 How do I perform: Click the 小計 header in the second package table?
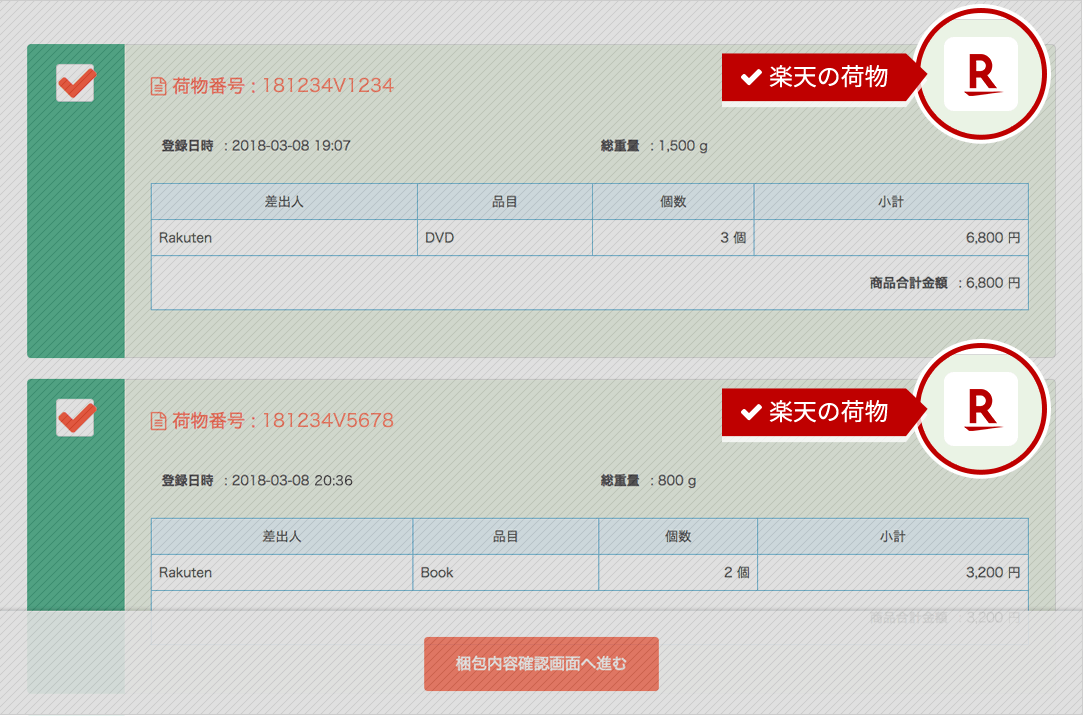point(893,536)
